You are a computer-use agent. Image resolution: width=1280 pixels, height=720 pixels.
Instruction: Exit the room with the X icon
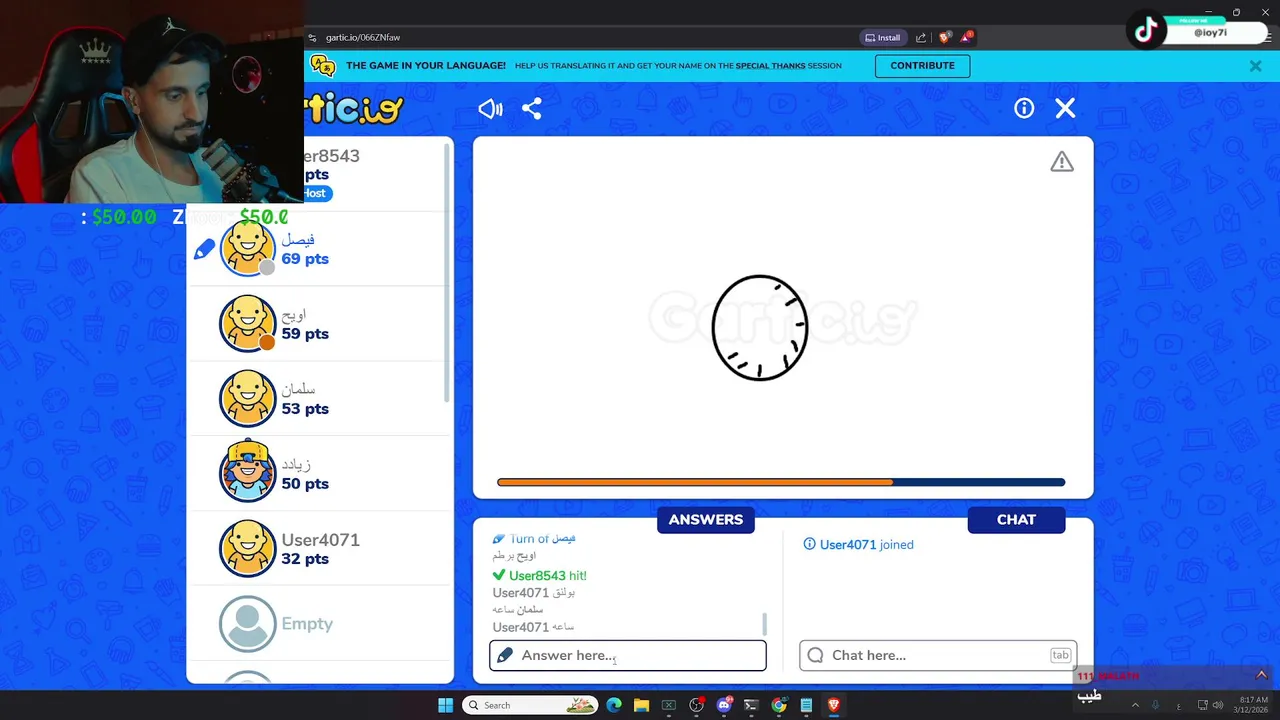1065,108
